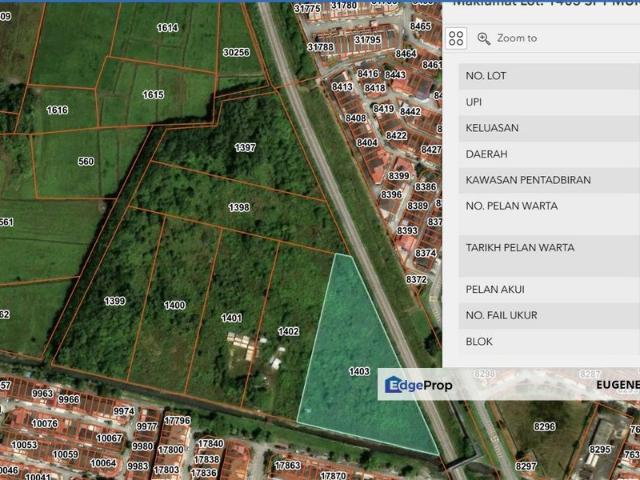
Task: Click lot 10076 label on map
Action: 44,423
